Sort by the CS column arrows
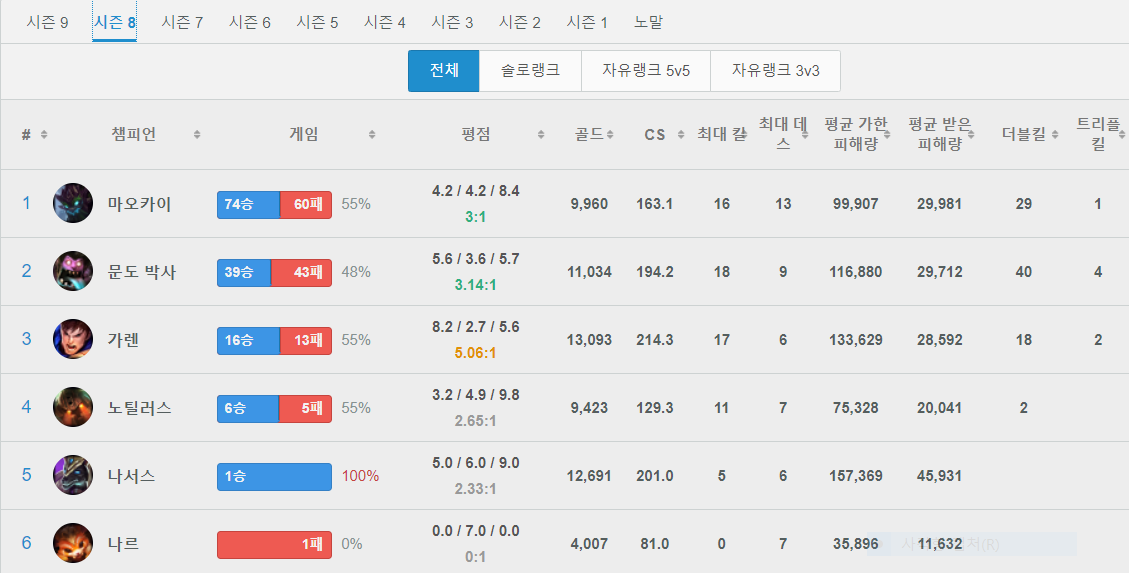This screenshot has width=1129, height=573. click(x=681, y=135)
